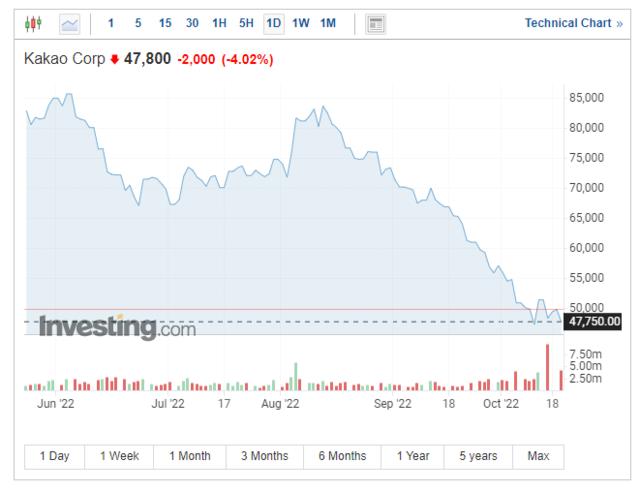Show the 1 Week time range
Viewport: 640px width, 492px height.
(x=118, y=456)
